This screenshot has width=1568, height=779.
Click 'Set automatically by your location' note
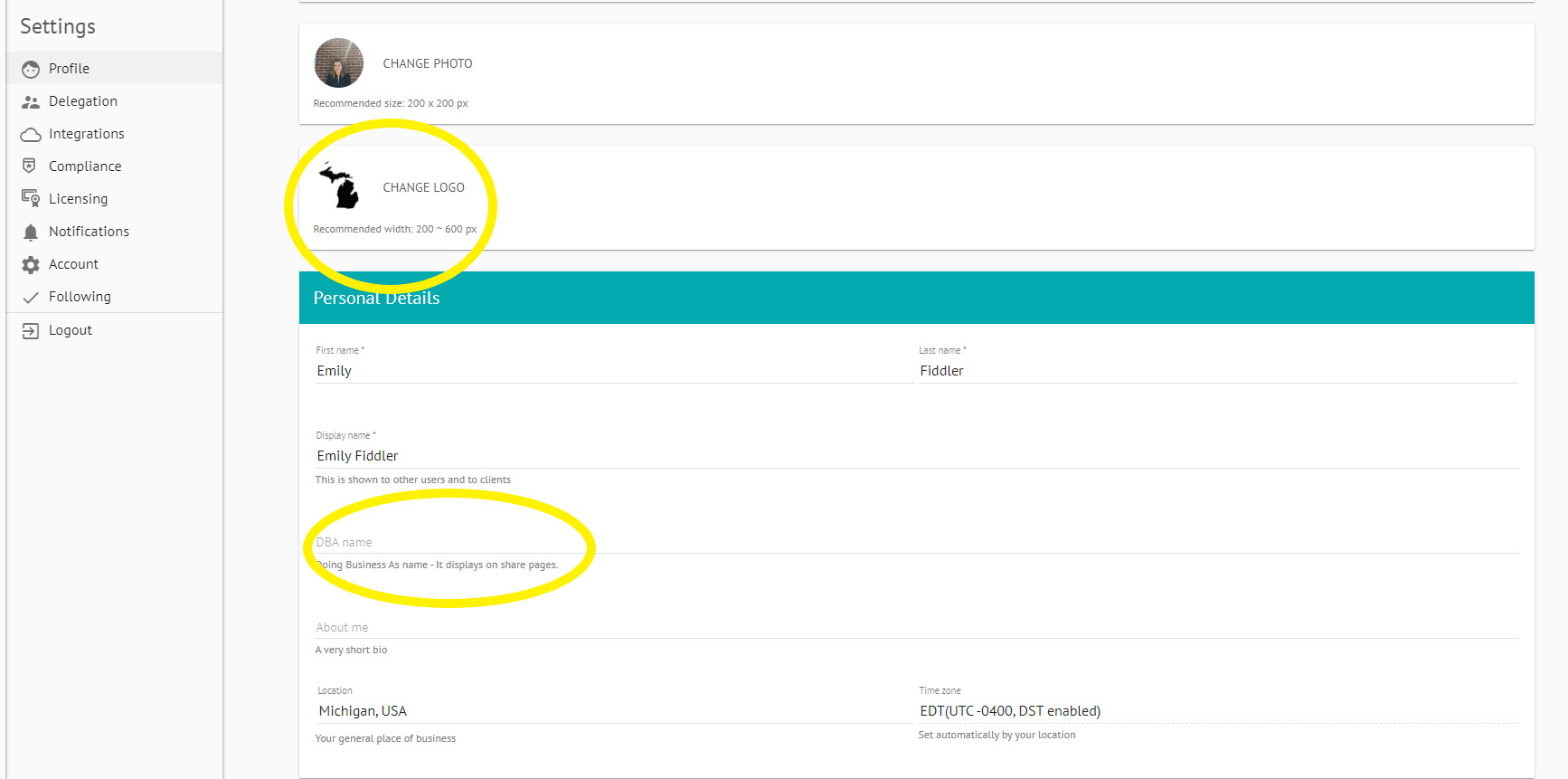[x=997, y=735]
